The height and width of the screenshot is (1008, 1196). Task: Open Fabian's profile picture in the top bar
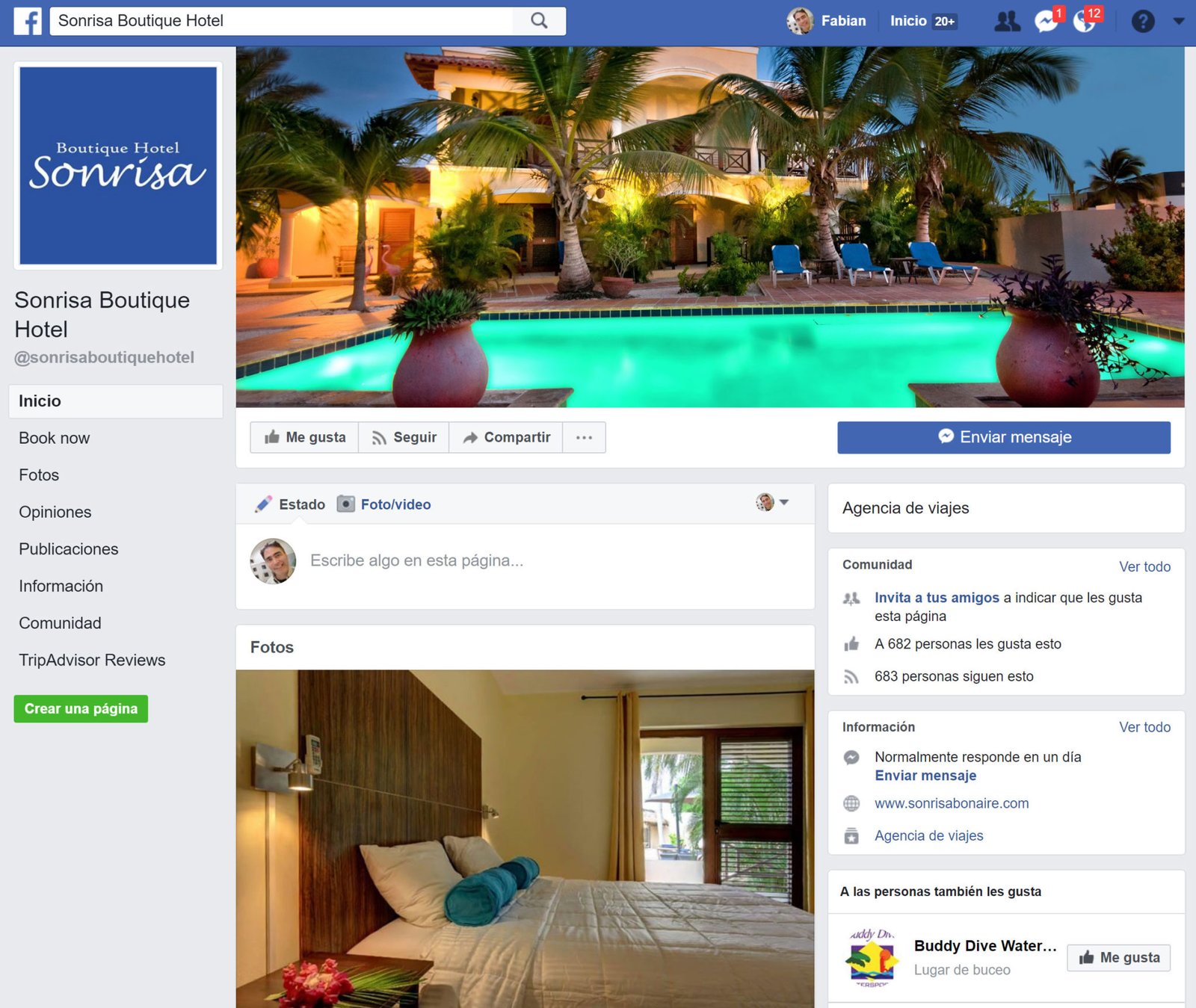800,21
